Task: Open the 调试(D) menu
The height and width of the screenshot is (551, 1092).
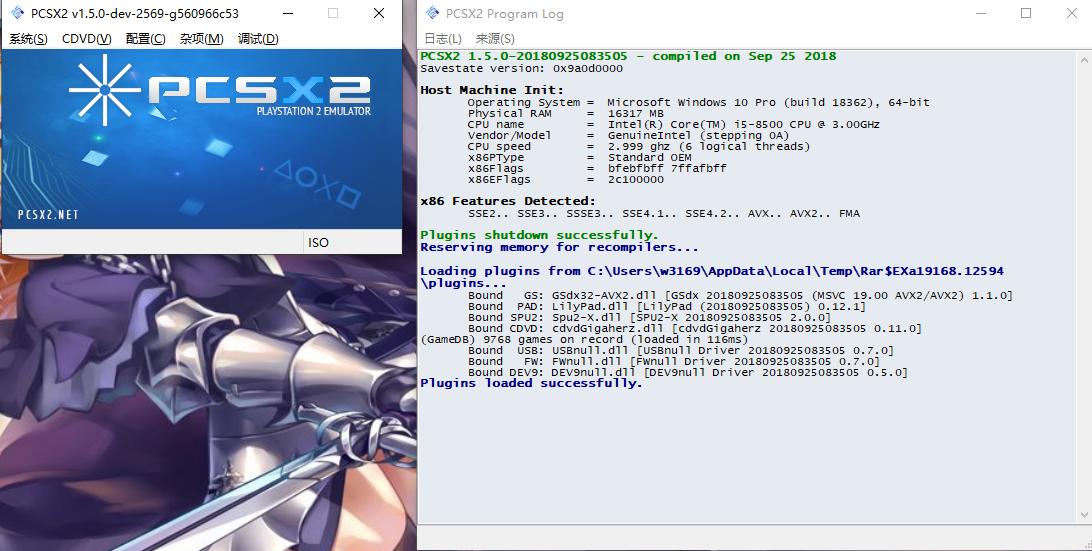Action: [258, 39]
